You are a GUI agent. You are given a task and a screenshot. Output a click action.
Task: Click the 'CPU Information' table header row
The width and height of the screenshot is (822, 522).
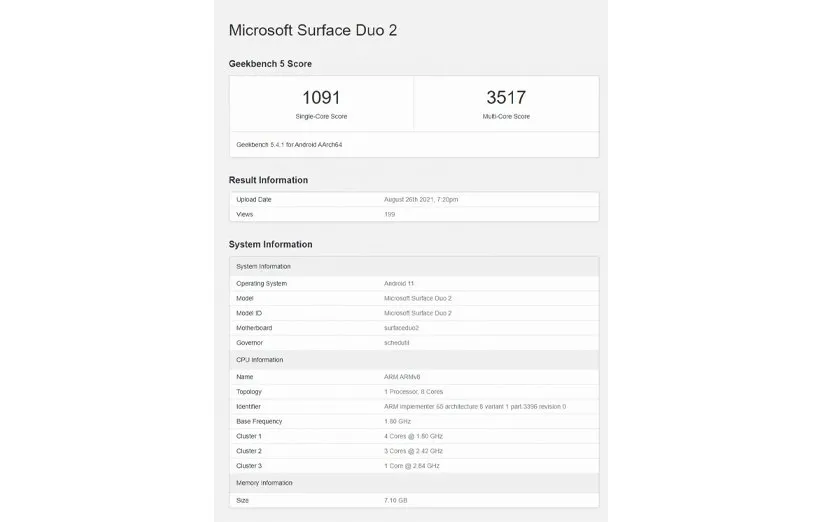point(414,360)
